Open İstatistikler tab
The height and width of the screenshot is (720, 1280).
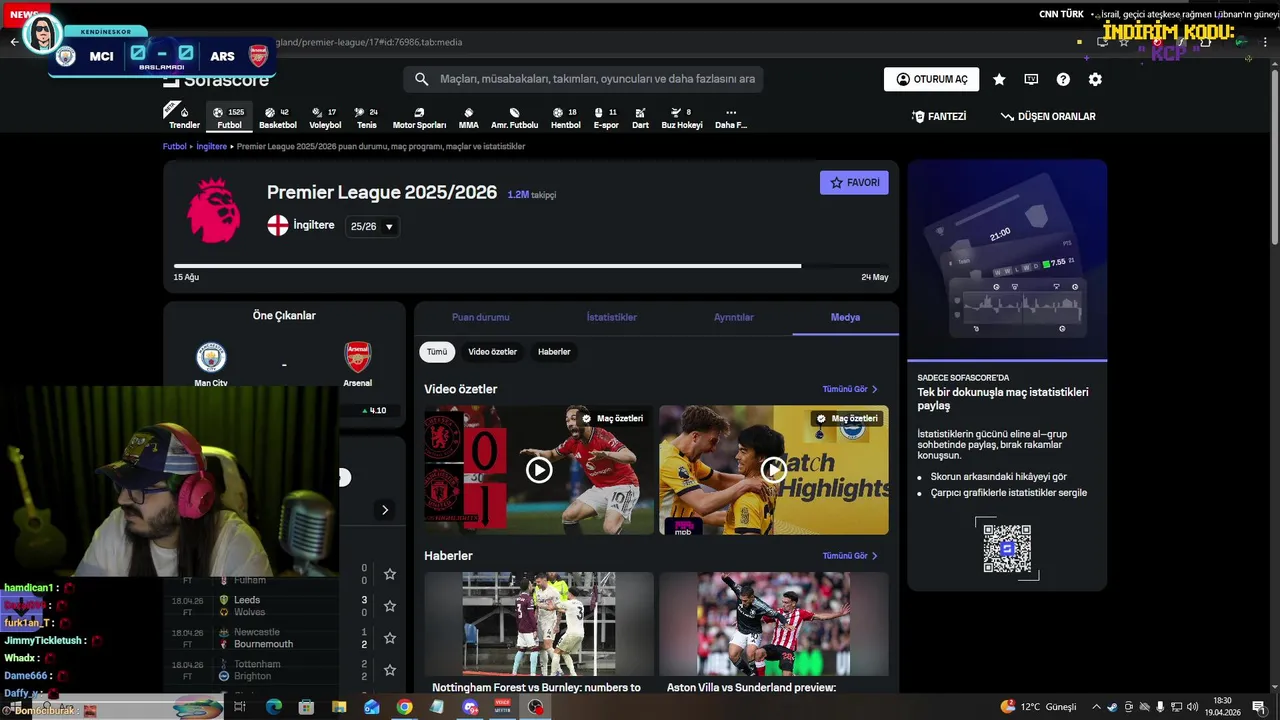coord(612,317)
